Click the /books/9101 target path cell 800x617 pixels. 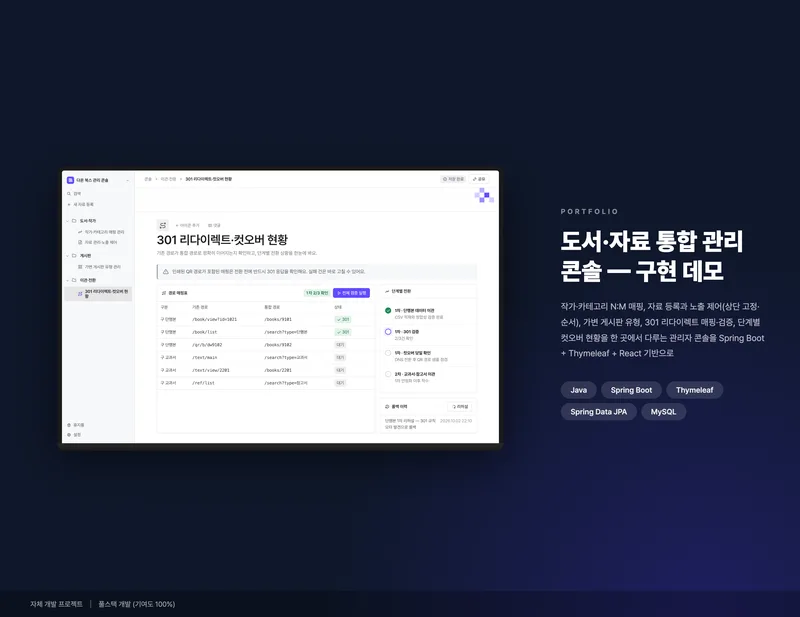click(278, 319)
